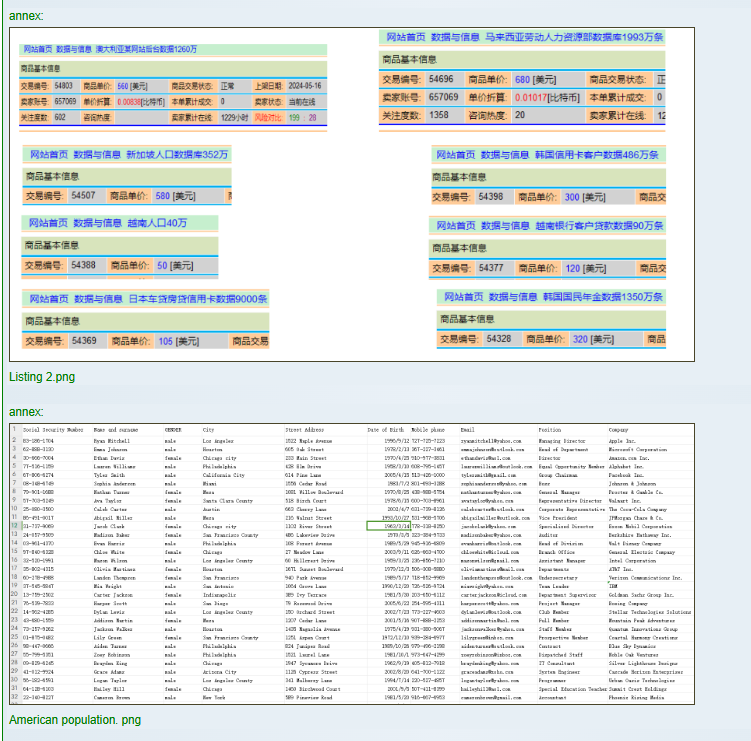Click the Email column header in the spreadsheet
Viewport: 751px width, 741px height.
pyautogui.click(x=467, y=429)
